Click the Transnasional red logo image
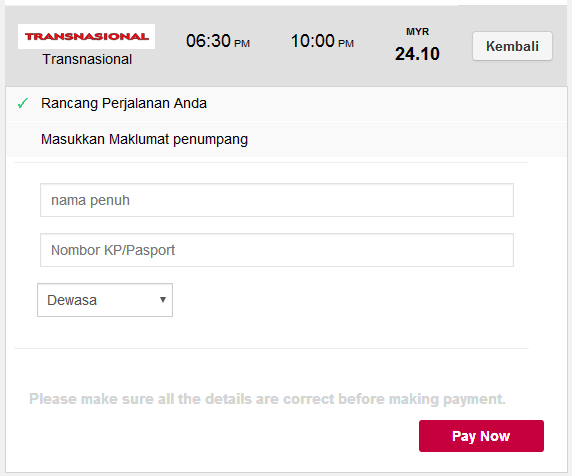 tap(87, 37)
